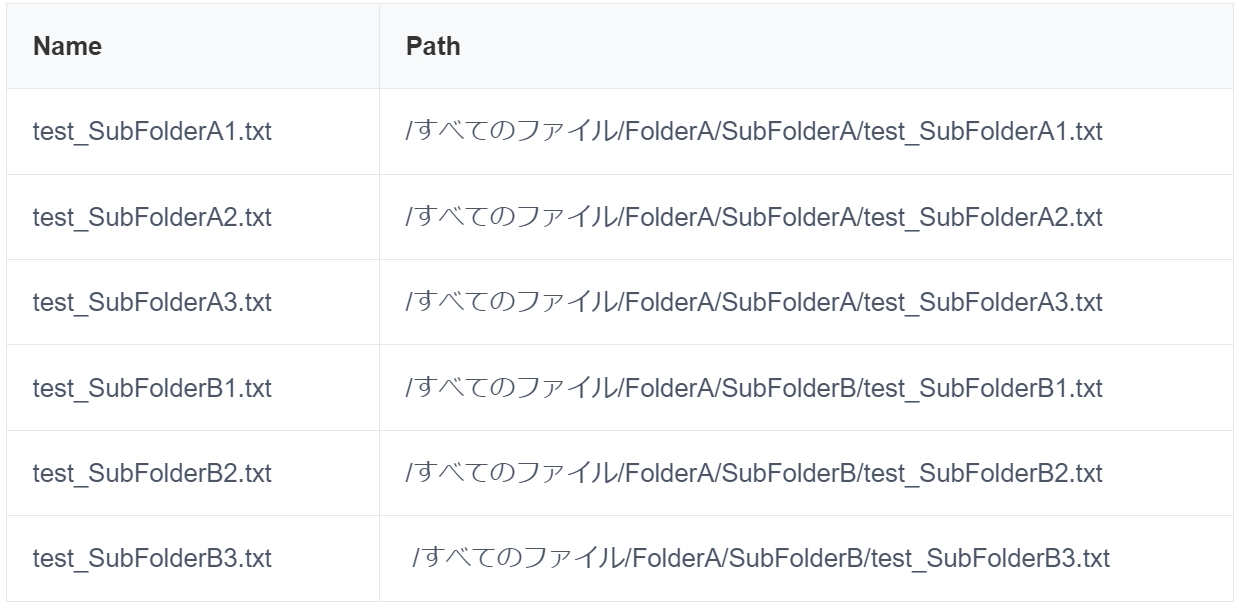Click the full path ending in test_SubFolderA1.txt
The image size is (1239, 608).
click(x=753, y=132)
